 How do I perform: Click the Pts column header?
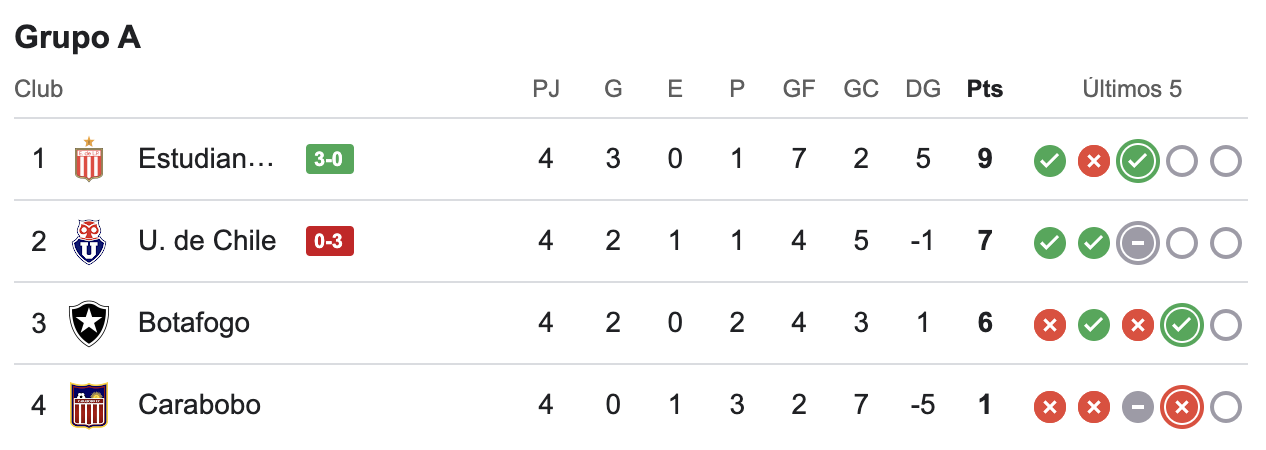[x=985, y=89]
